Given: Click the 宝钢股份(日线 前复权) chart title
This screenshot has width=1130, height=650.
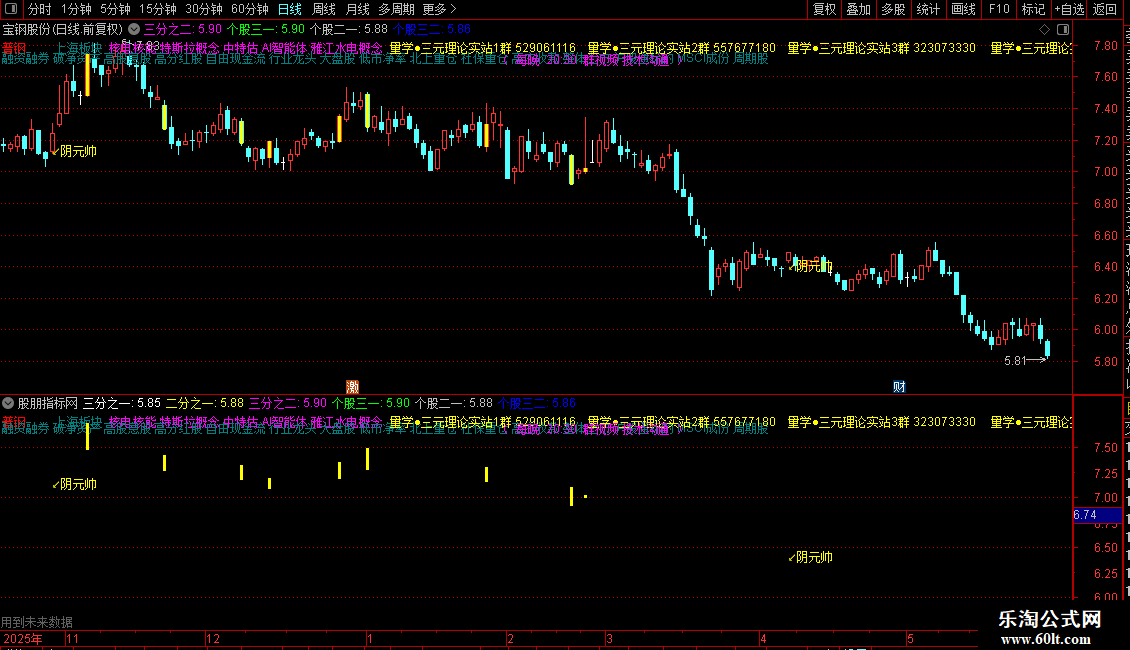Looking at the screenshot, I should [63, 30].
